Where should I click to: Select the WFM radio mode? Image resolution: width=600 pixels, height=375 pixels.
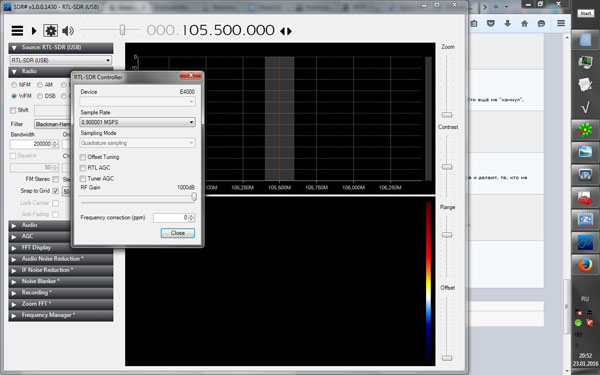[x=14, y=96]
